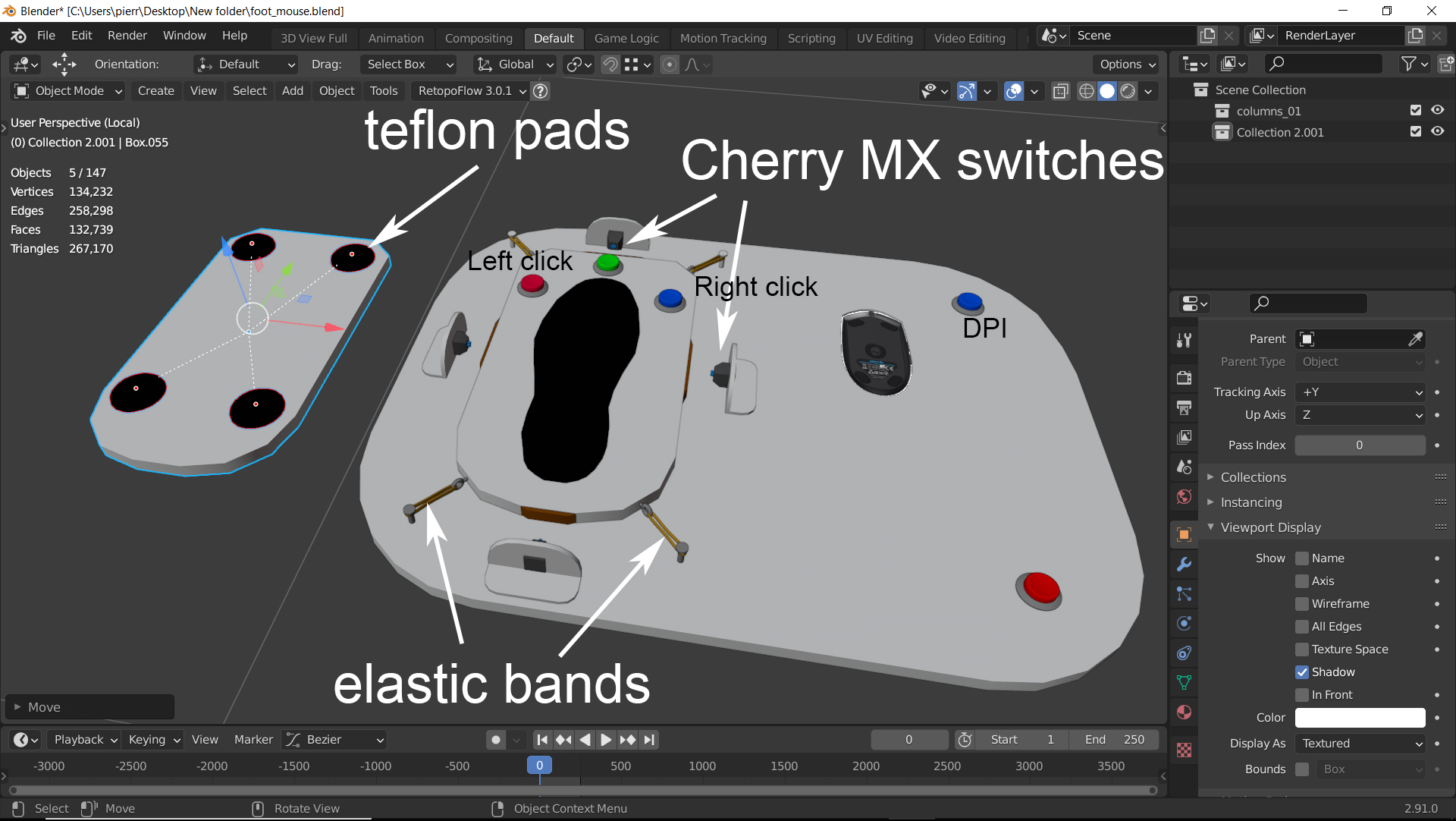Open the Output properties tab

(1184, 407)
